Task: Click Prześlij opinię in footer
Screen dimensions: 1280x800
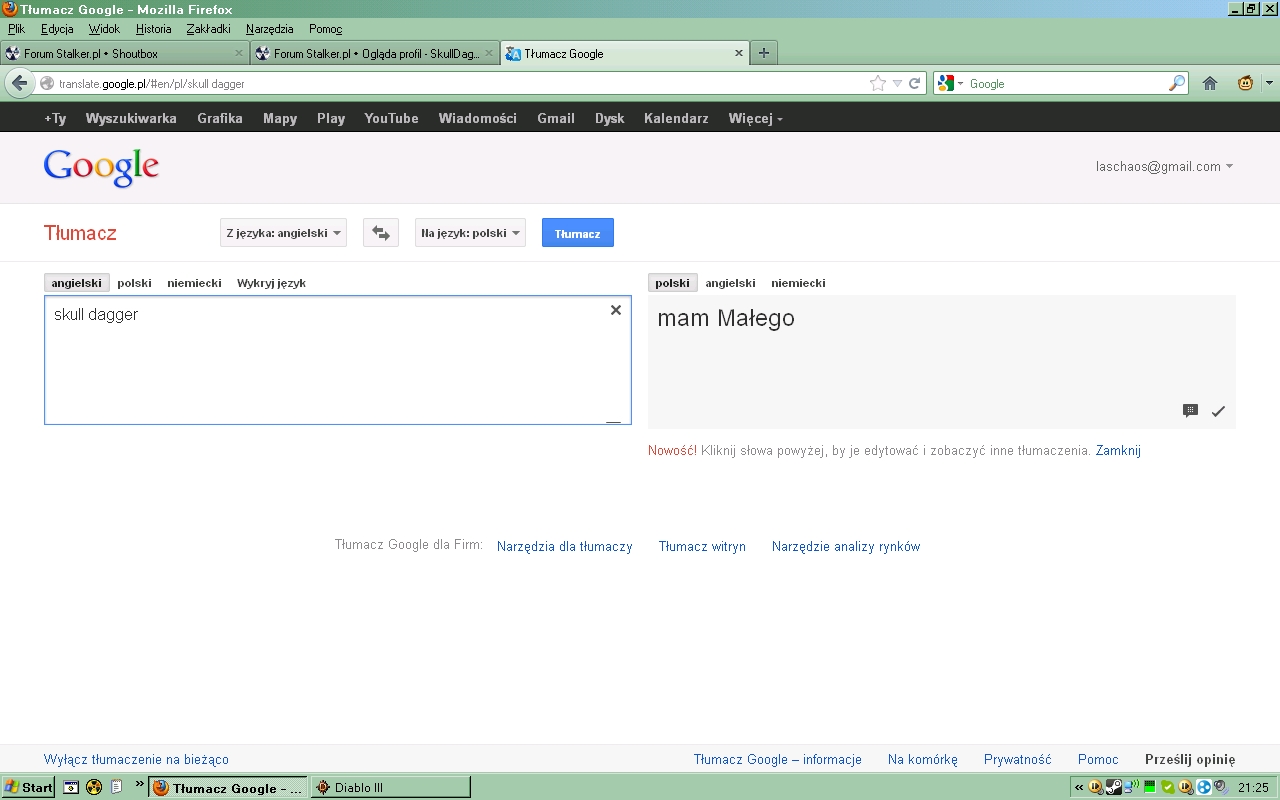Action: [x=1190, y=760]
